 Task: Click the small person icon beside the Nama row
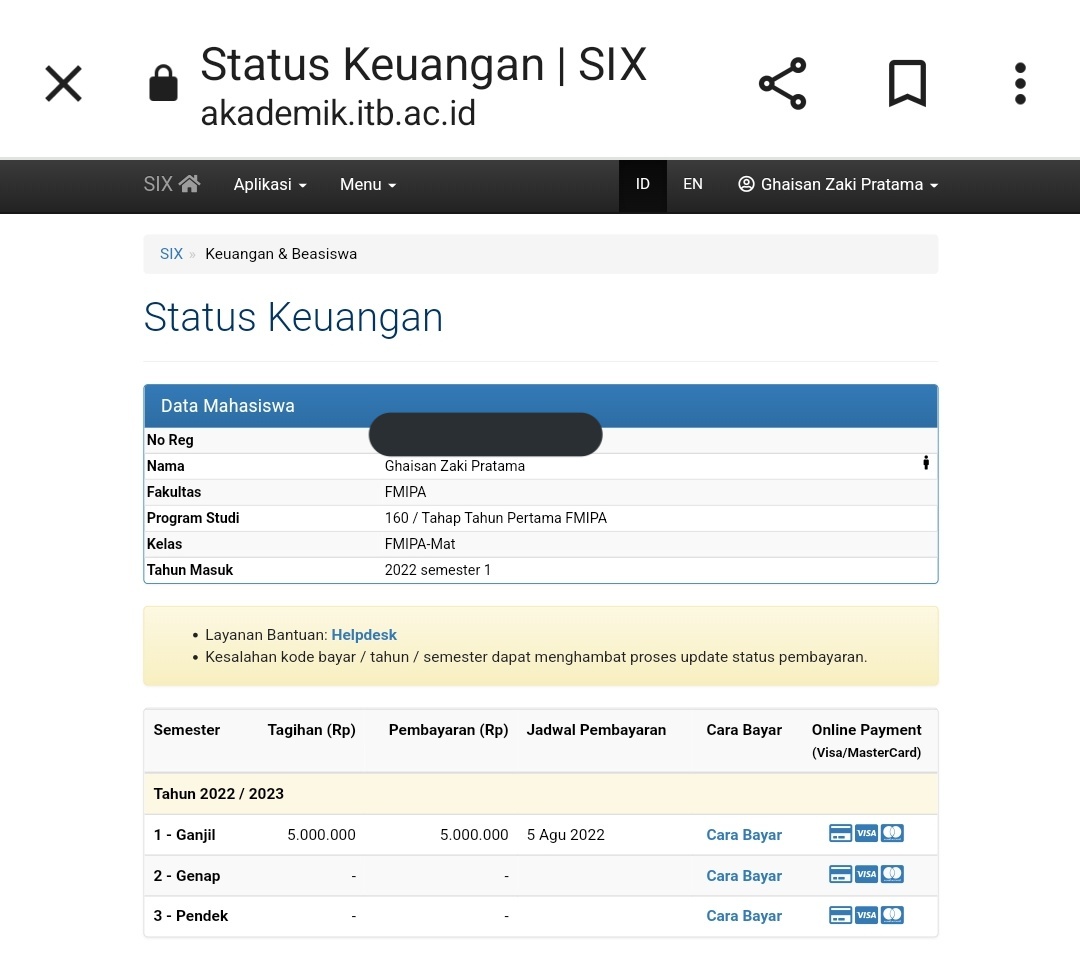click(925, 463)
